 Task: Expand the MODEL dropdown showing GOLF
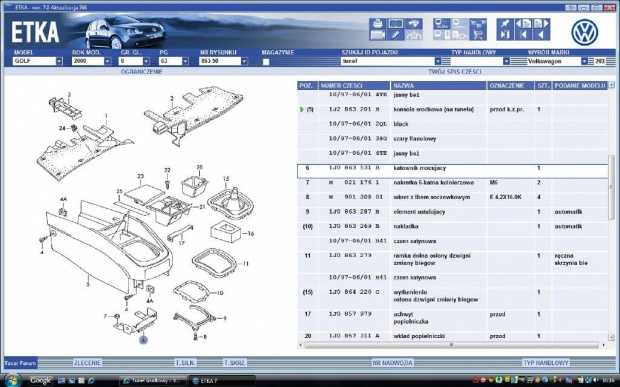tap(59, 61)
